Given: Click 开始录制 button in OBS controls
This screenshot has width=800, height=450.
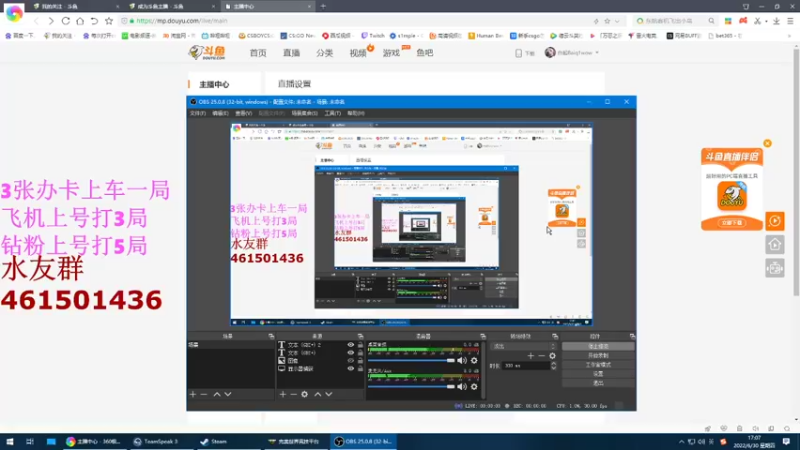Looking at the screenshot, I should (x=598, y=356).
